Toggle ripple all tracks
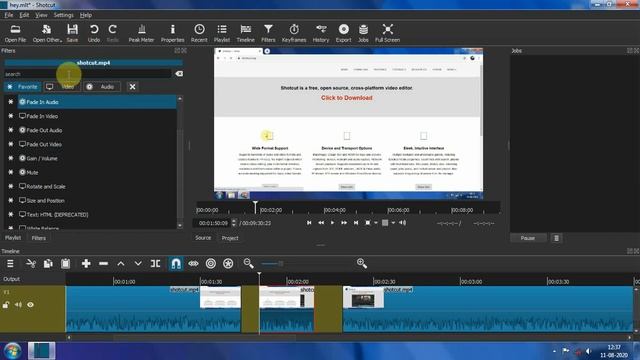 point(228,264)
